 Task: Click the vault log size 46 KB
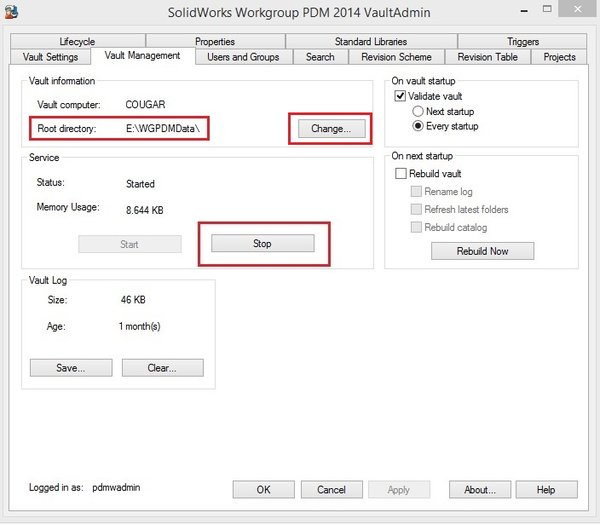click(133, 300)
